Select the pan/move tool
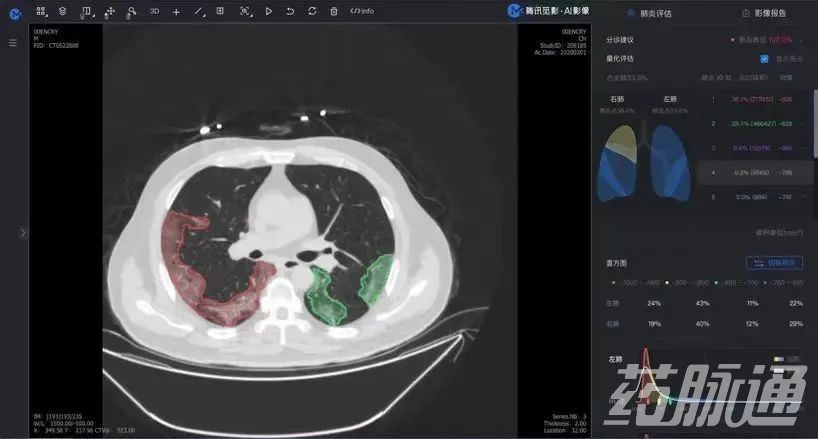Screen dimensions: 818x439 [x=109, y=11]
